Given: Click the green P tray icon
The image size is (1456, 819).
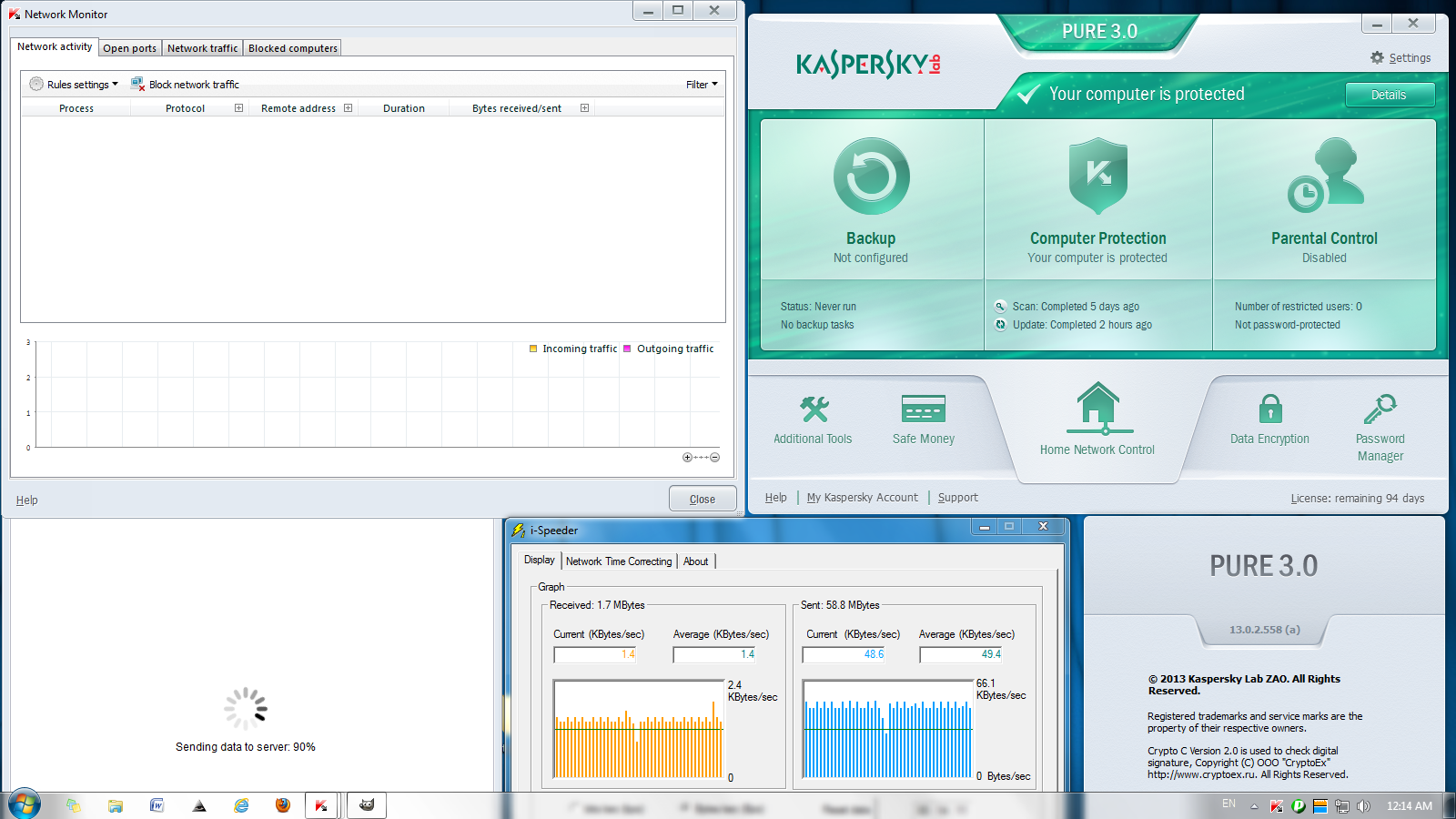Looking at the screenshot, I should 1299,805.
